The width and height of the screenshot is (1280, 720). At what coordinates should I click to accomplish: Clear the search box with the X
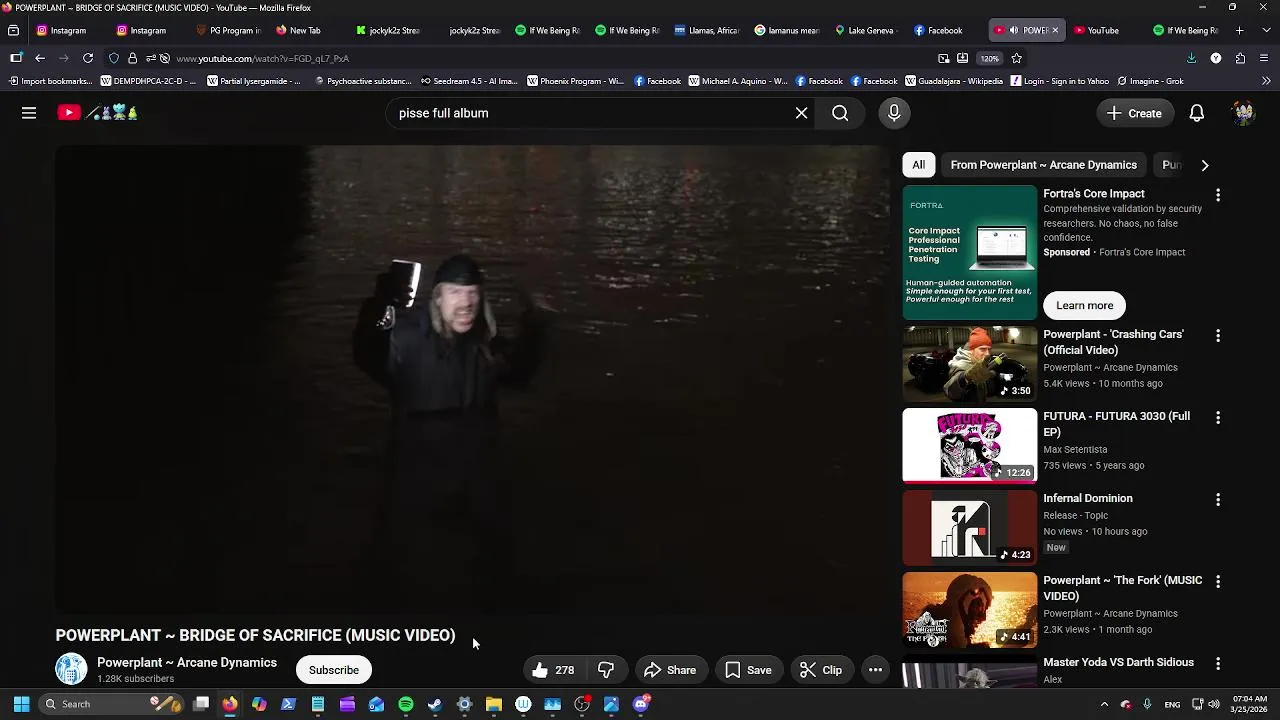(801, 113)
